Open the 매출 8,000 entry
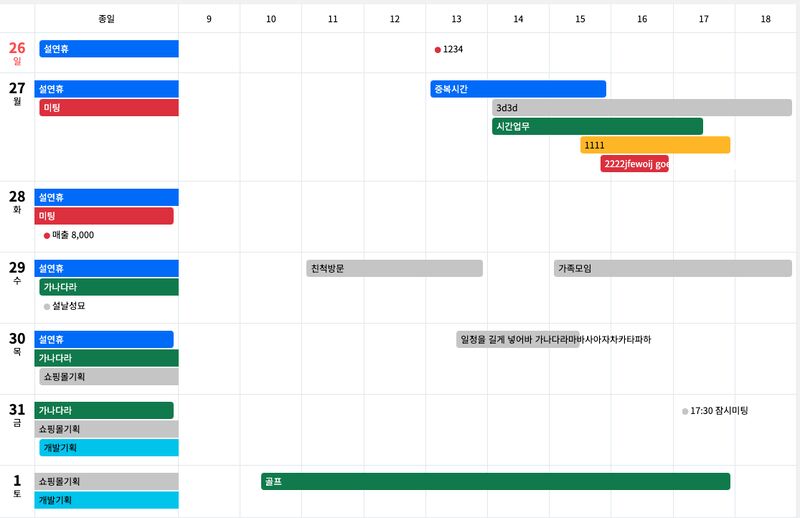800x518 pixels. point(69,235)
